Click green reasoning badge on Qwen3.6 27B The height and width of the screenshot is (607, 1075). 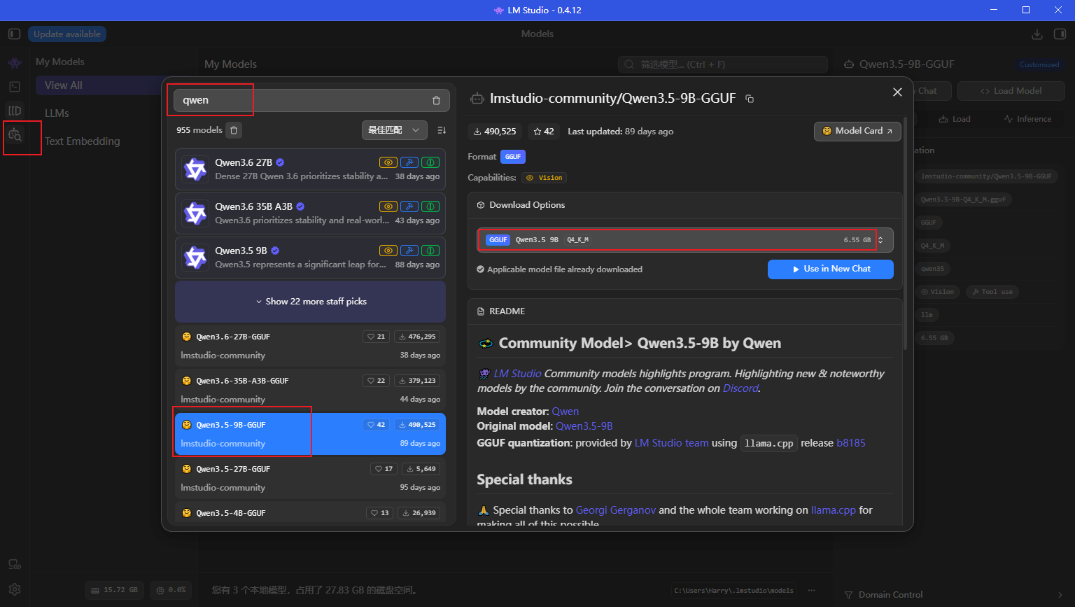[430, 163]
